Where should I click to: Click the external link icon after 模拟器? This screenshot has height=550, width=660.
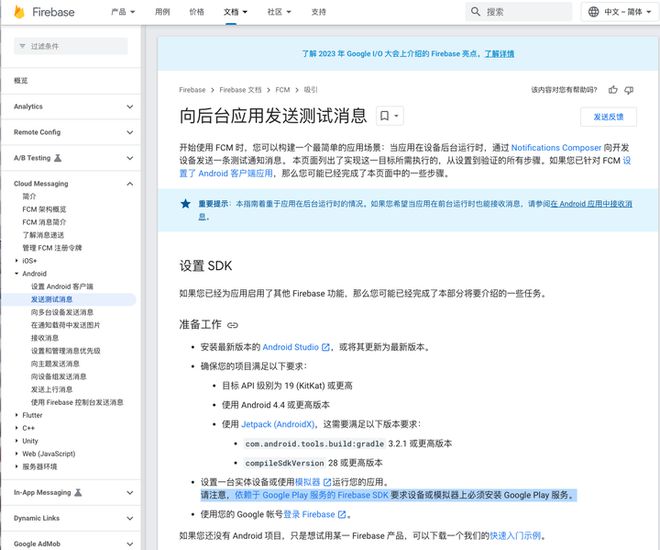tap(327, 482)
